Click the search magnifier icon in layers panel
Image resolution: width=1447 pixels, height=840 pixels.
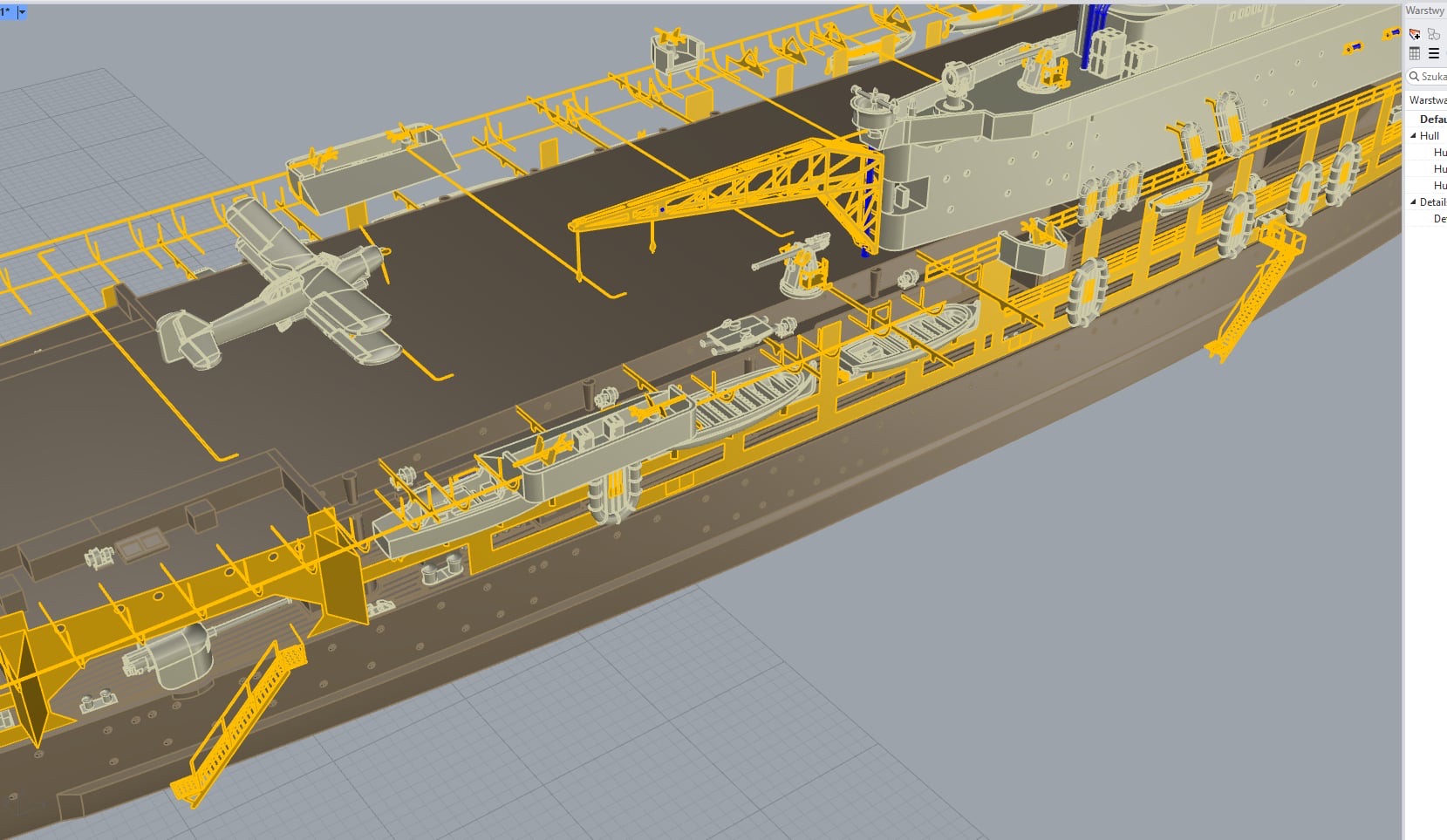tap(1414, 77)
